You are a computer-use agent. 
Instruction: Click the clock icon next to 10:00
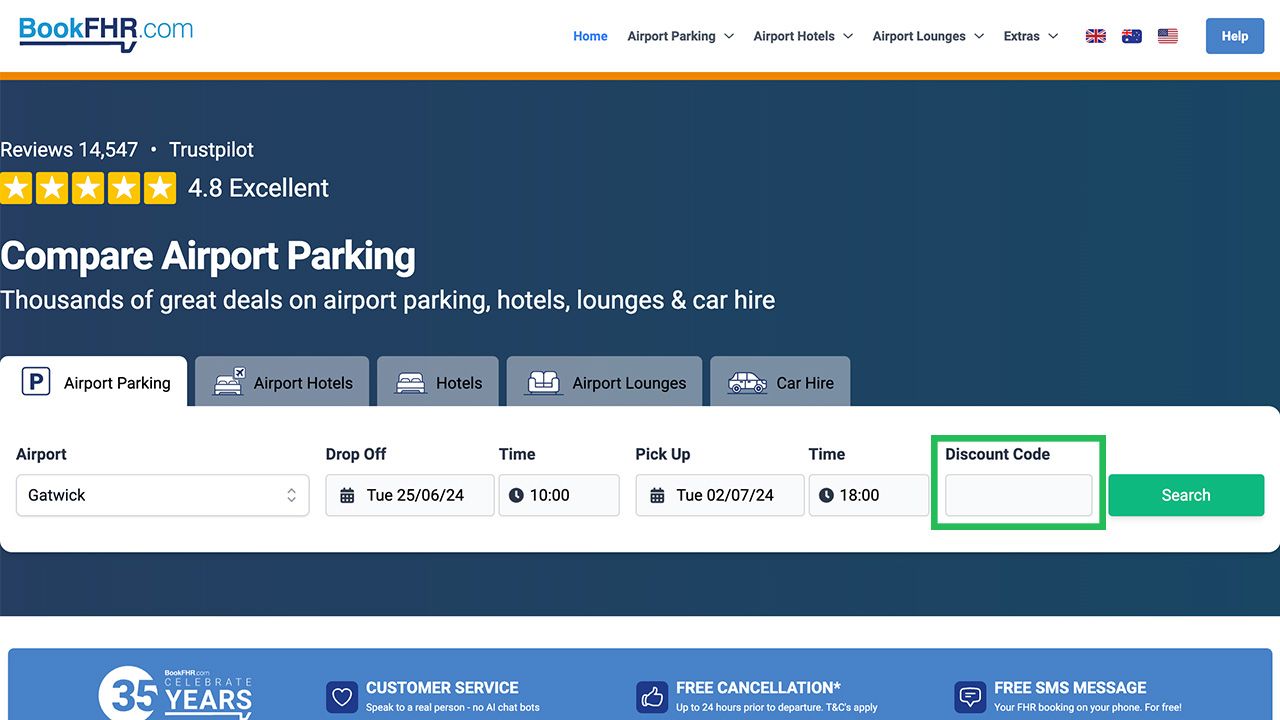pos(517,495)
